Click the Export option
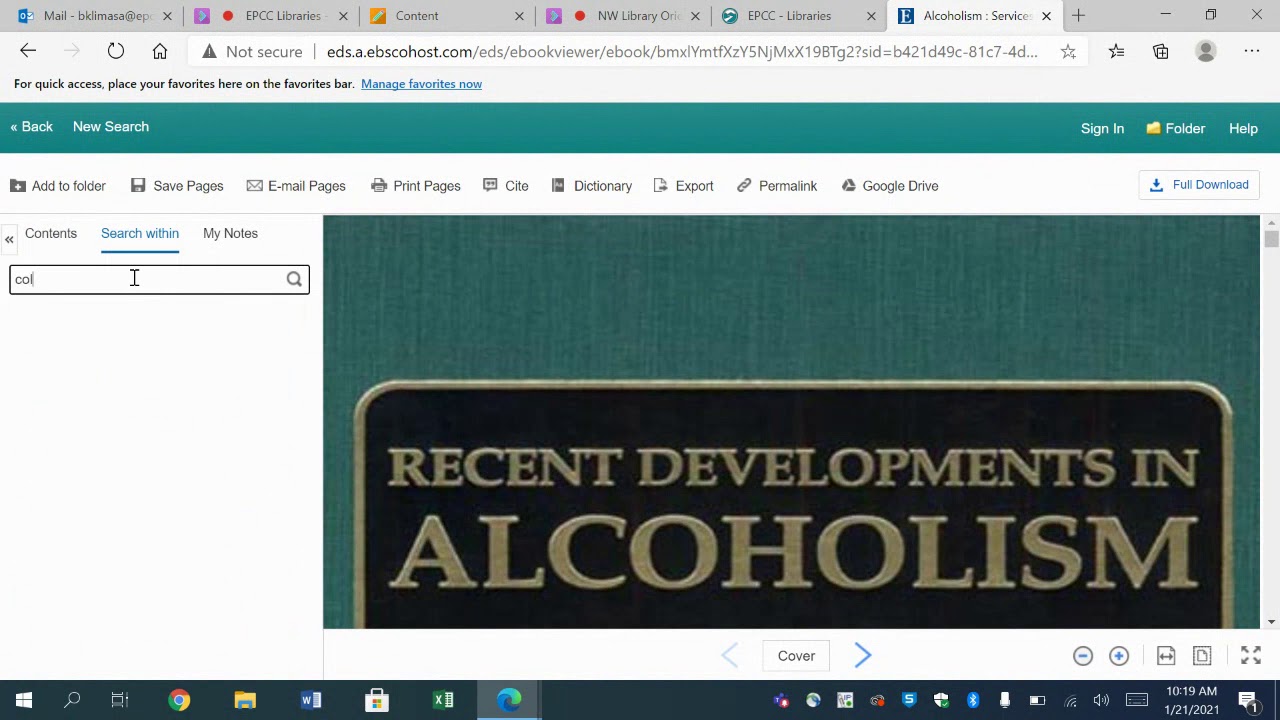The width and height of the screenshot is (1280, 720). (684, 186)
